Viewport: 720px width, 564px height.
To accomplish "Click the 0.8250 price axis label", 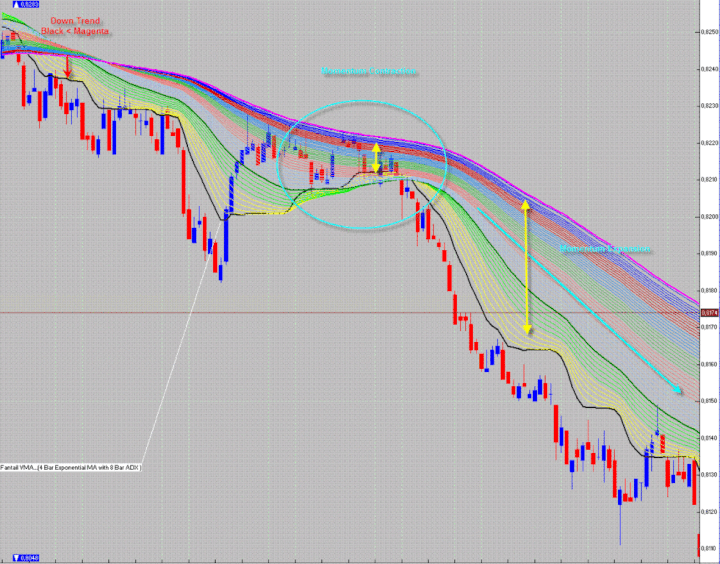I will (x=709, y=32).
